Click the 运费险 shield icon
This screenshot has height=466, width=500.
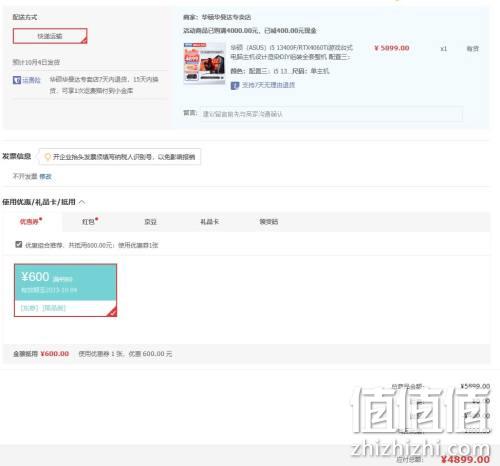point(17,80)
